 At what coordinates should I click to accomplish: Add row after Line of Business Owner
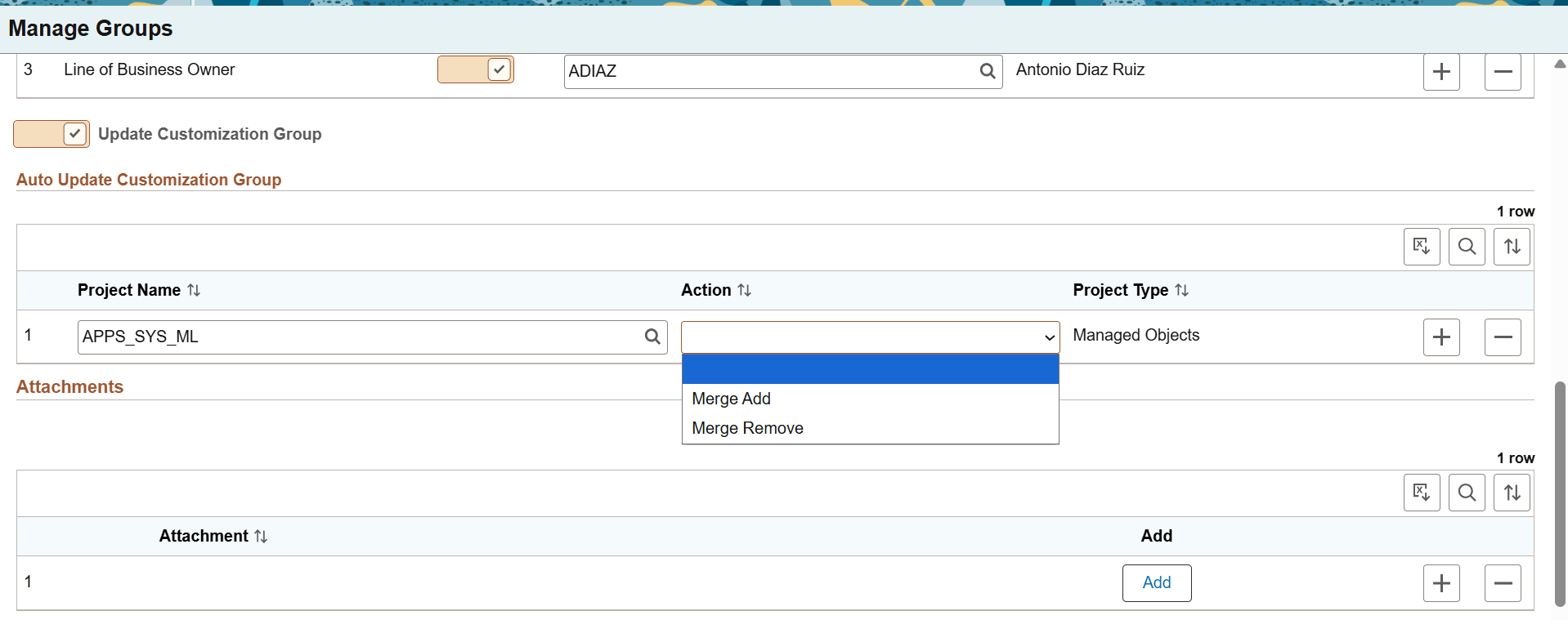(x=1441, y=72)
